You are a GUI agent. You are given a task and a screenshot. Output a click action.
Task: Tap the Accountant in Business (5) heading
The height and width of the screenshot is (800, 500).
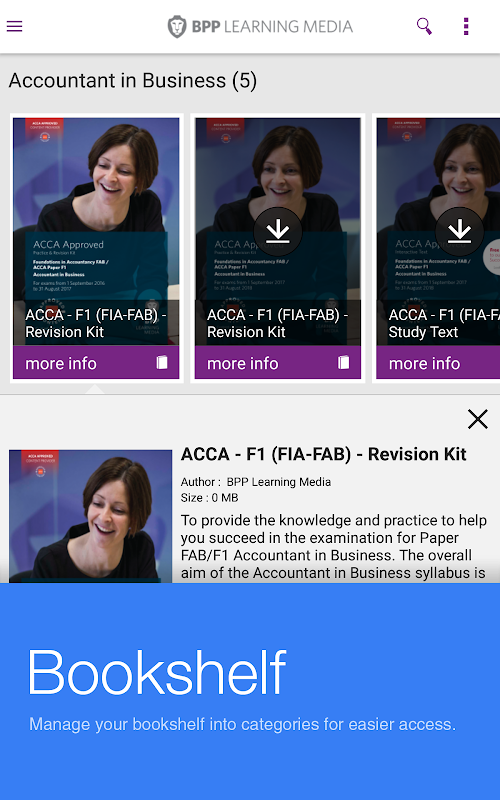[133, 81]
